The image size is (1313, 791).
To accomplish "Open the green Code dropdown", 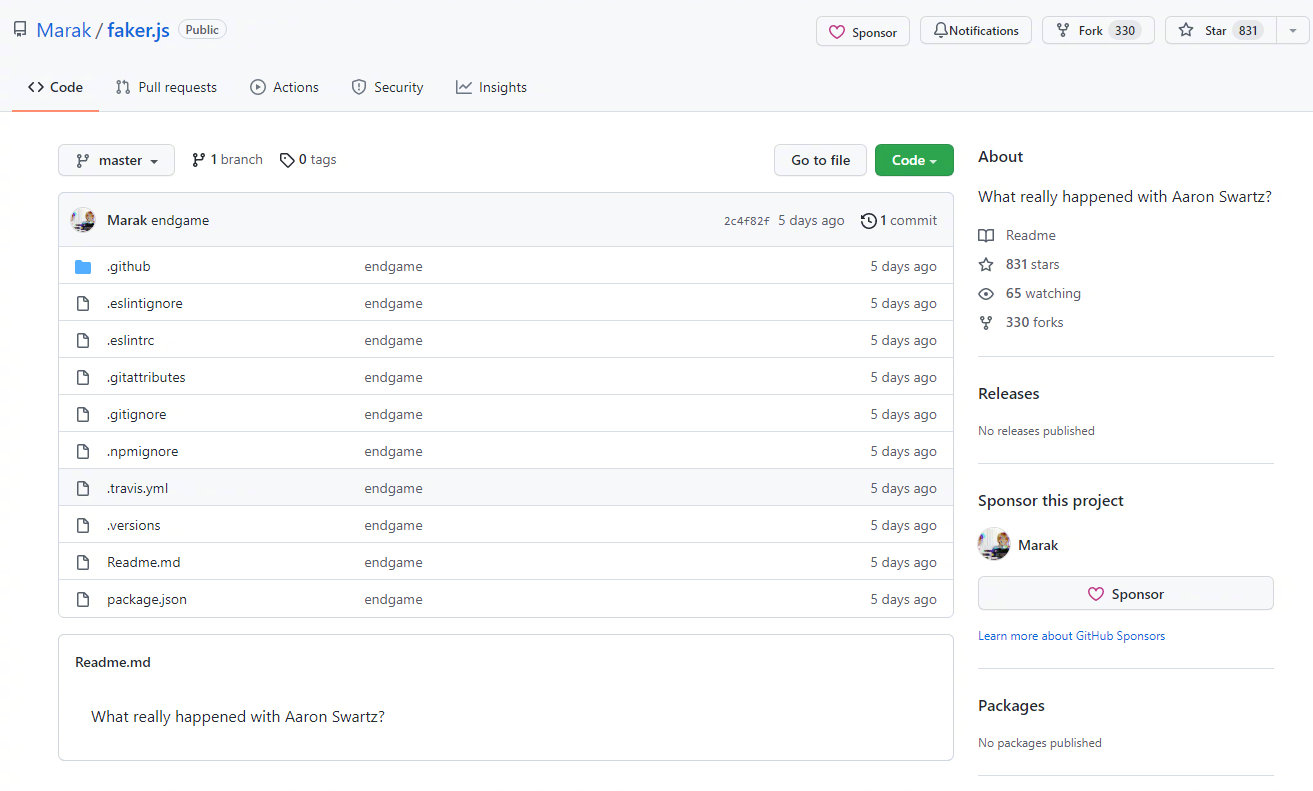I will (913, 160).
